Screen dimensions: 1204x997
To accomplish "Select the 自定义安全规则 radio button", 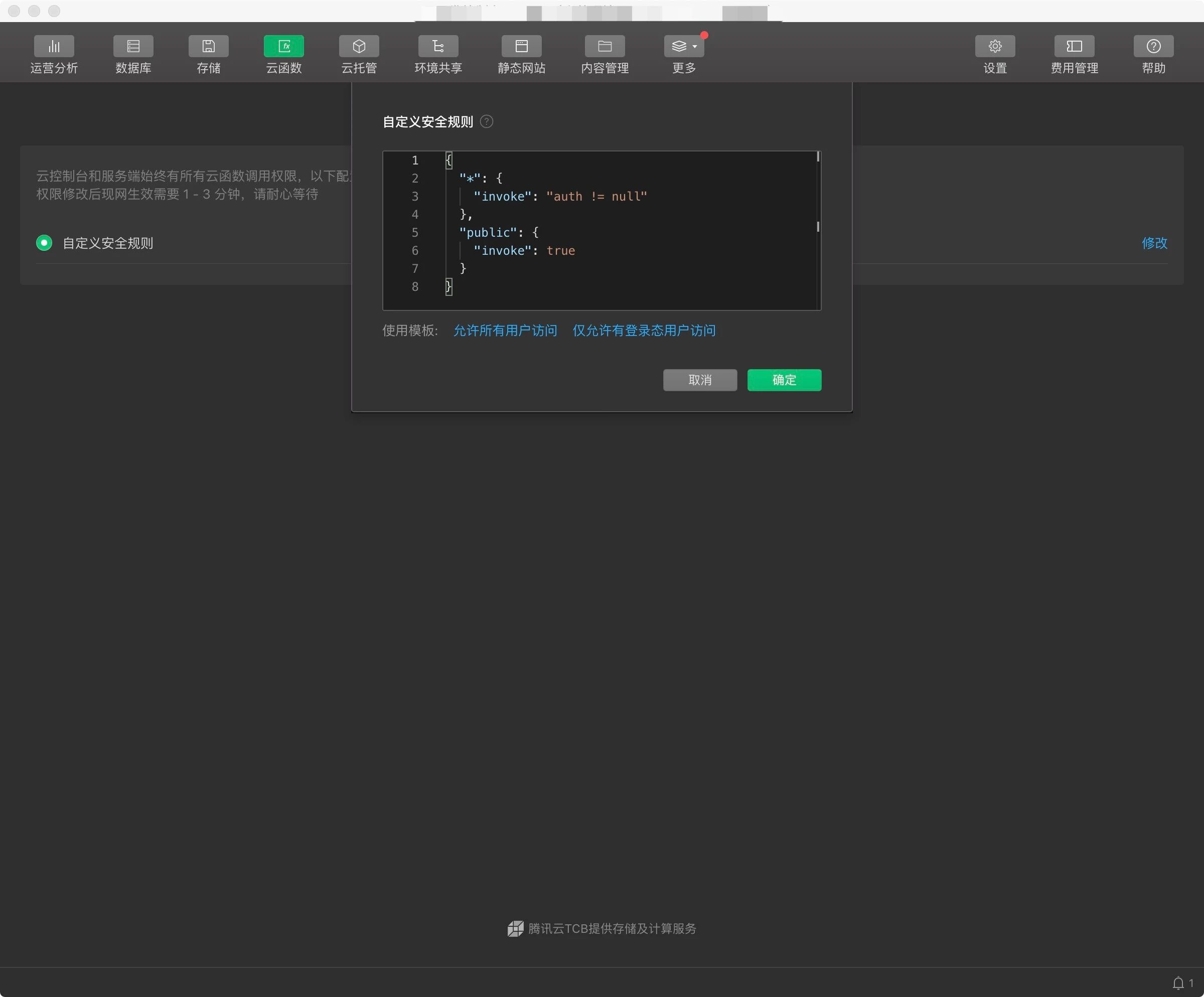I will (x=44, y=243).
